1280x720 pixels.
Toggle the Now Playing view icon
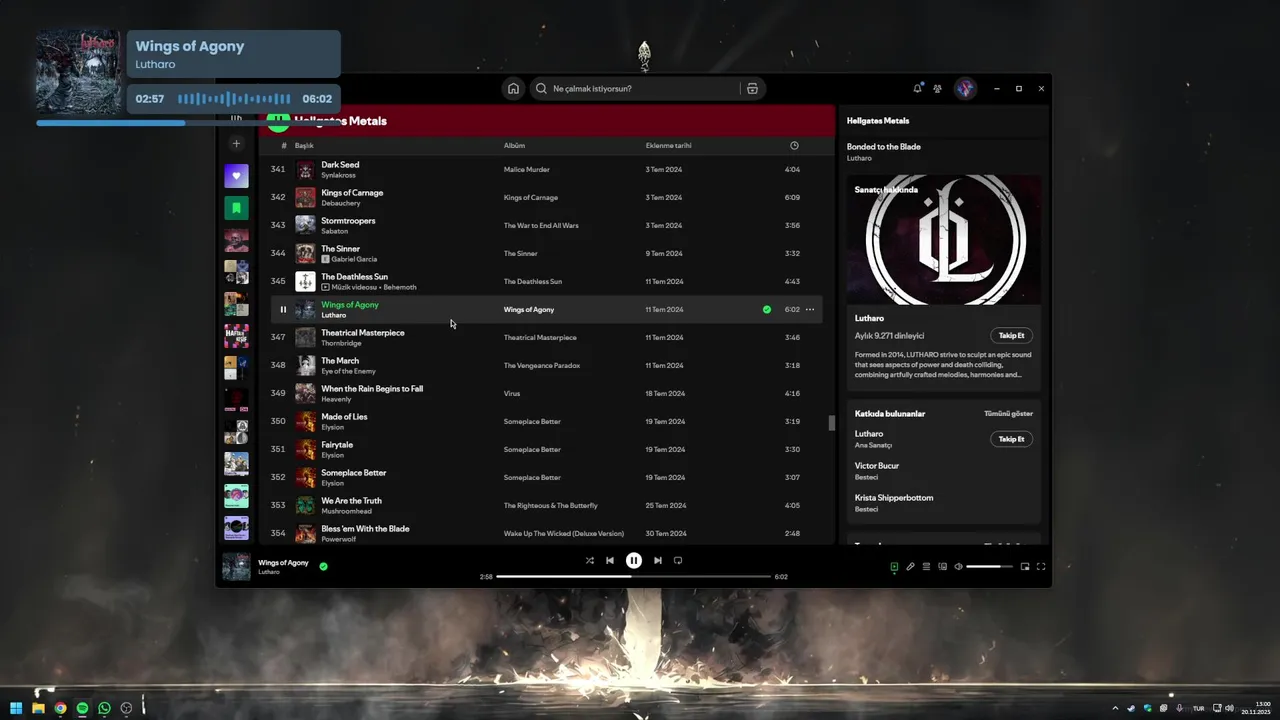(894, 567)
